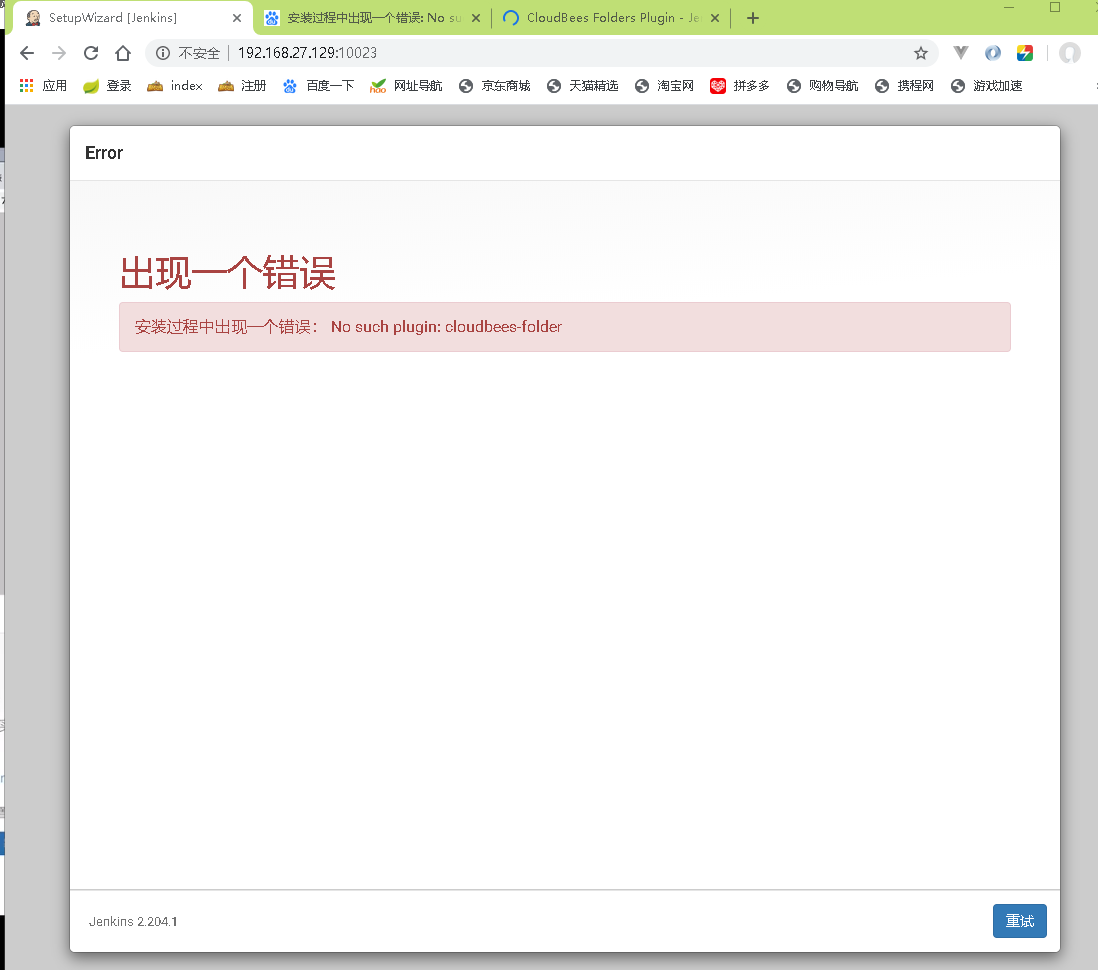Viewport: 1098px width, 970px height.
Task: Open the colorful square extension icon
Action: click(x=1025, y=53)
